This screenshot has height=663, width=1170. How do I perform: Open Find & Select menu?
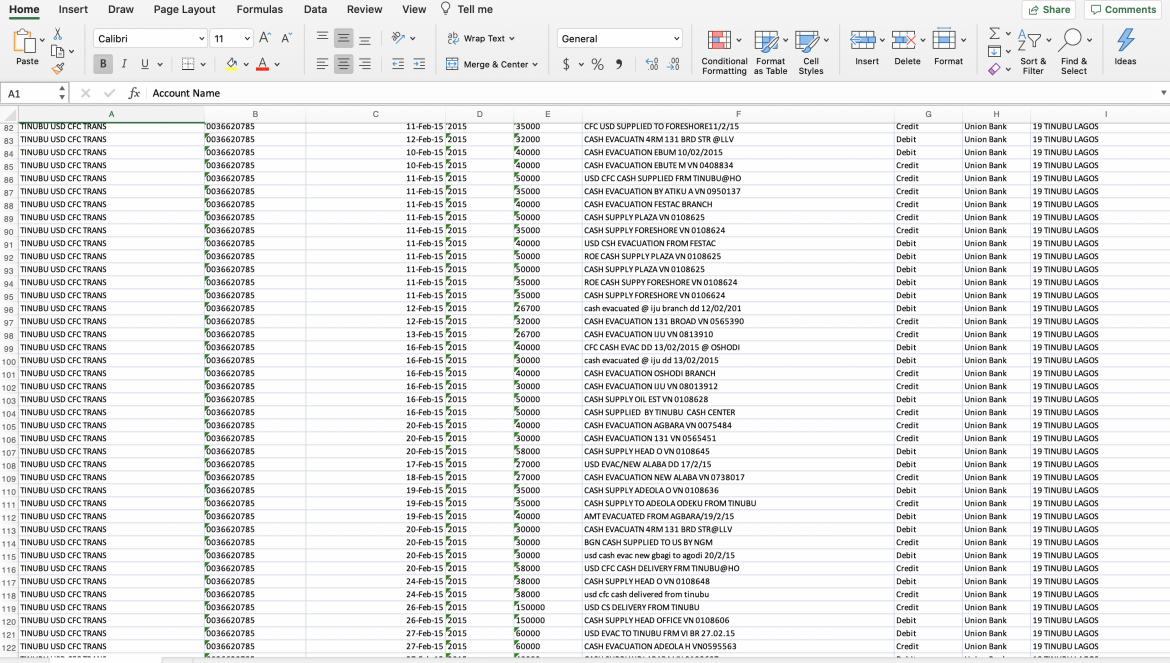tap(1074, 52)
